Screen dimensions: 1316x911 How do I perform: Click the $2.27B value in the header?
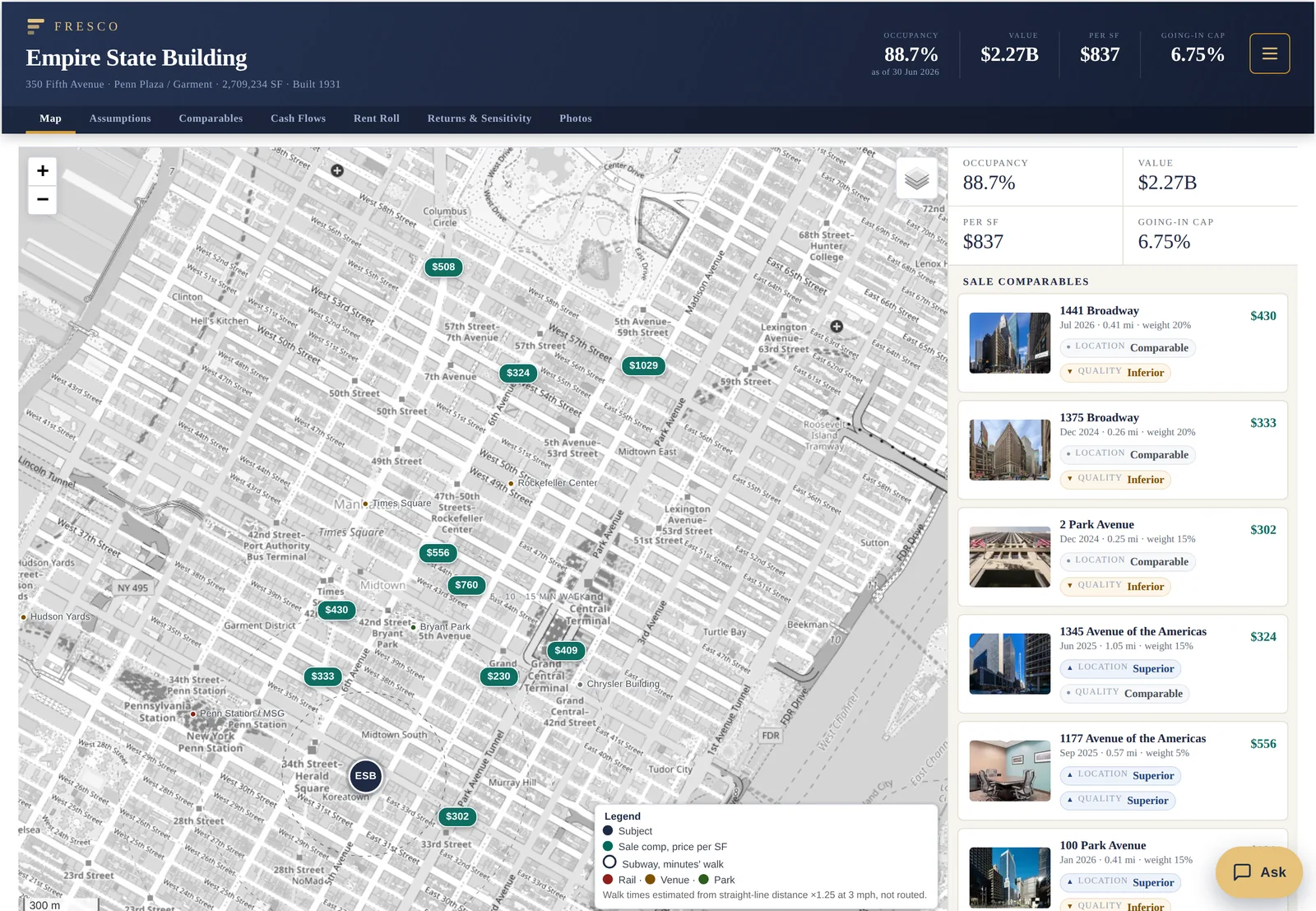(x=1009, y=55)
